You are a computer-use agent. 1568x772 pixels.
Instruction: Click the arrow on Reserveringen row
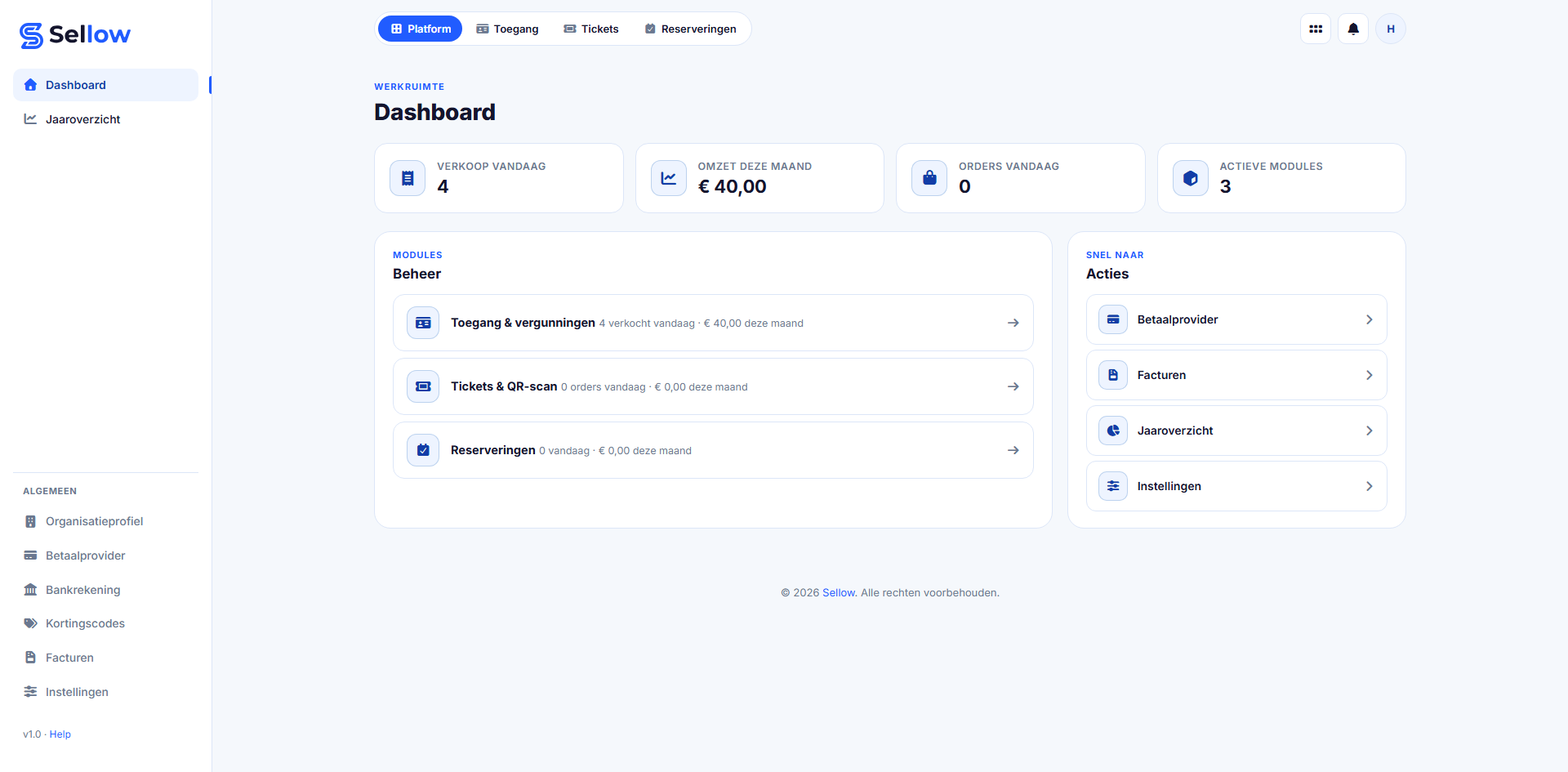(1013, 450)
